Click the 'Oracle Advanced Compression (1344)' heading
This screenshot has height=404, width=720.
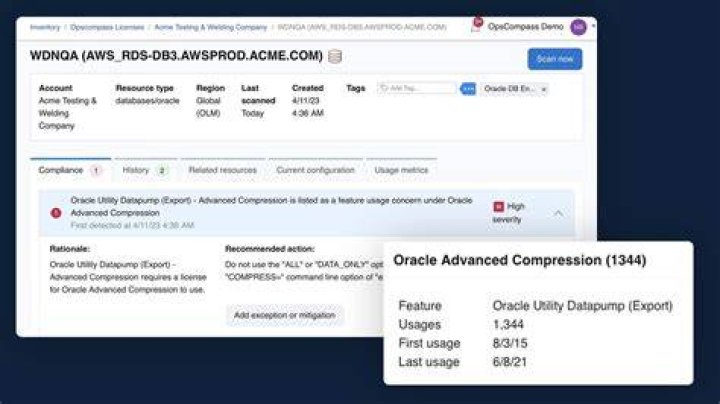[520, 260]
